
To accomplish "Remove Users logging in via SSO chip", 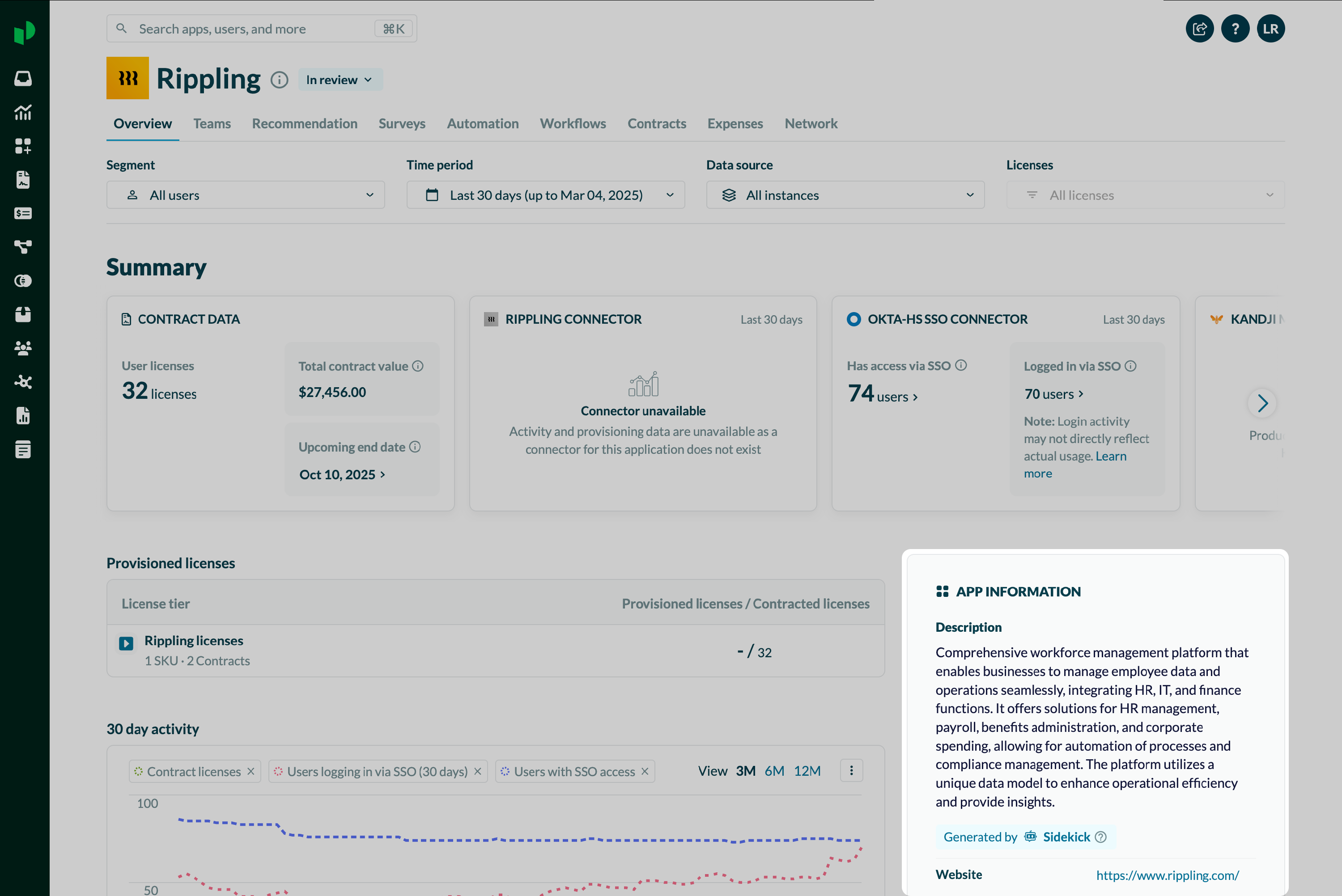I will 478,771.
